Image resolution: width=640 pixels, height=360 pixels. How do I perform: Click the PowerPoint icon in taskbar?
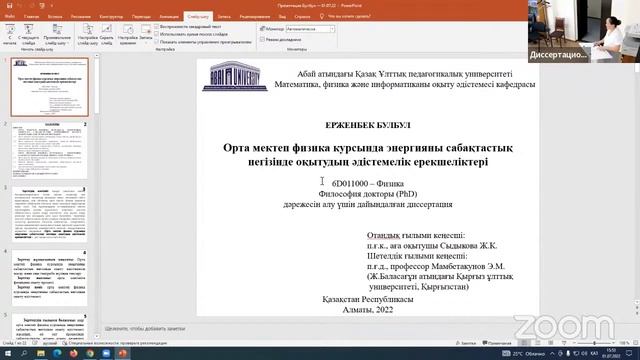coord(122,353)
